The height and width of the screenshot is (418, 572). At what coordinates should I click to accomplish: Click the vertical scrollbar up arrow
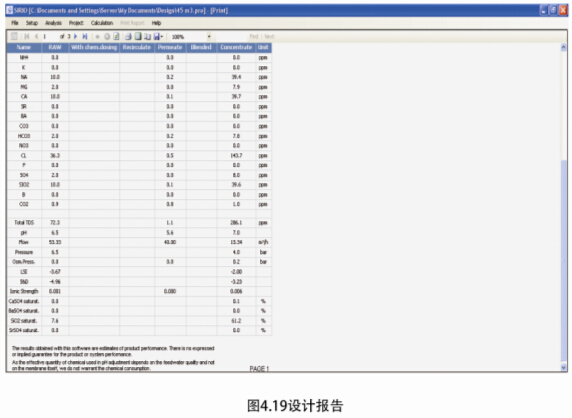point(564,47)
